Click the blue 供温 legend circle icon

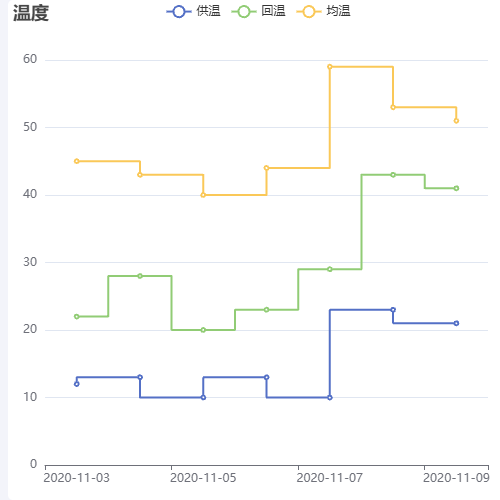point(179,12)
